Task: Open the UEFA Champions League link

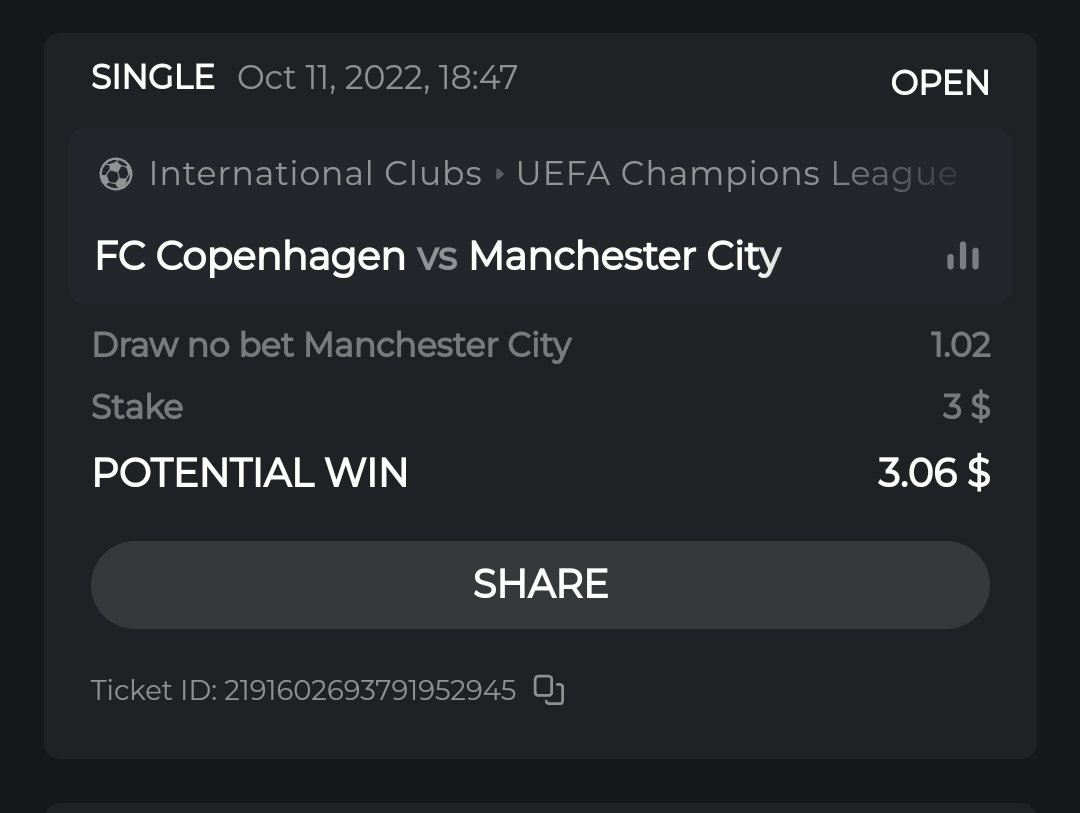Action: click(736, 175)
